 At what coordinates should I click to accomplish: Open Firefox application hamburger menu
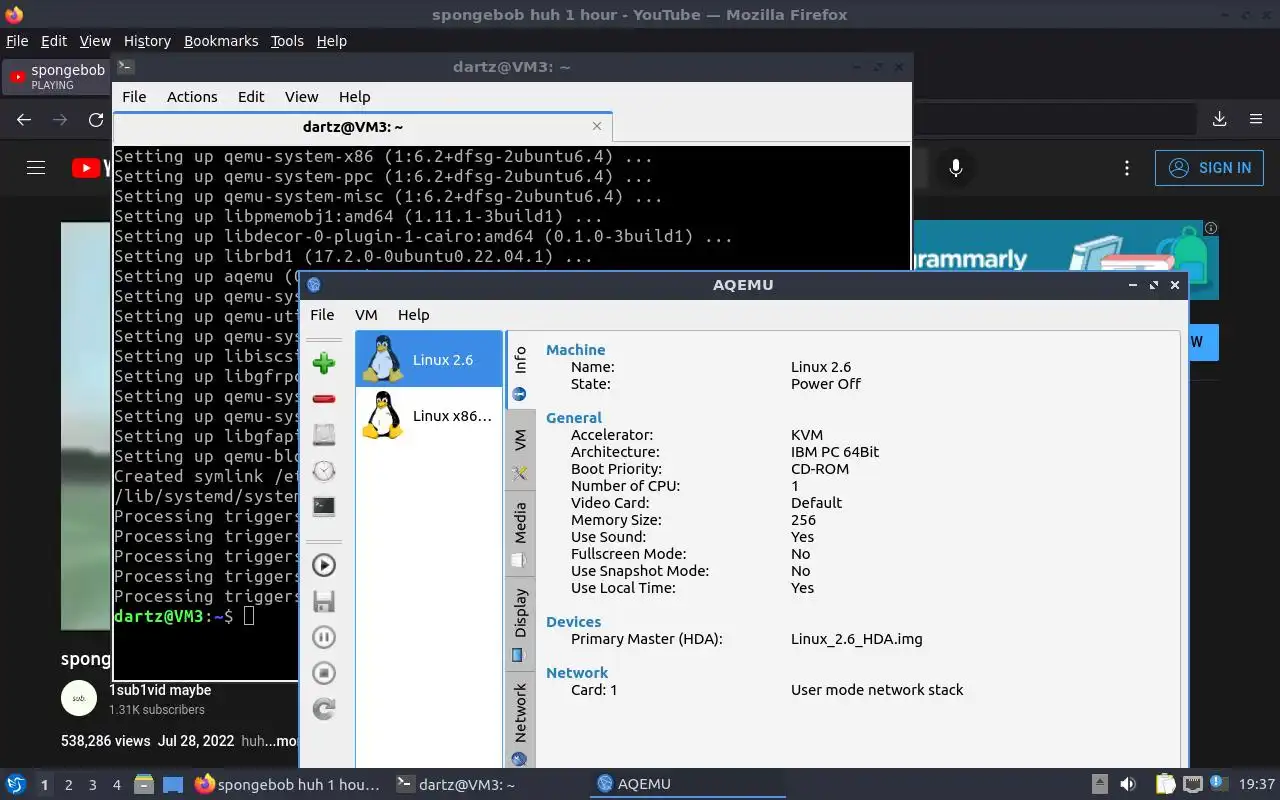coord(1256,119)
